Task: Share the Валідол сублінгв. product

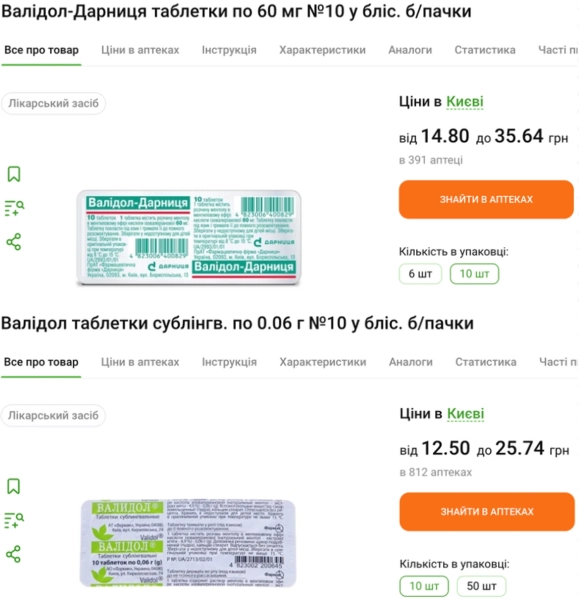Action: (13, 554)
